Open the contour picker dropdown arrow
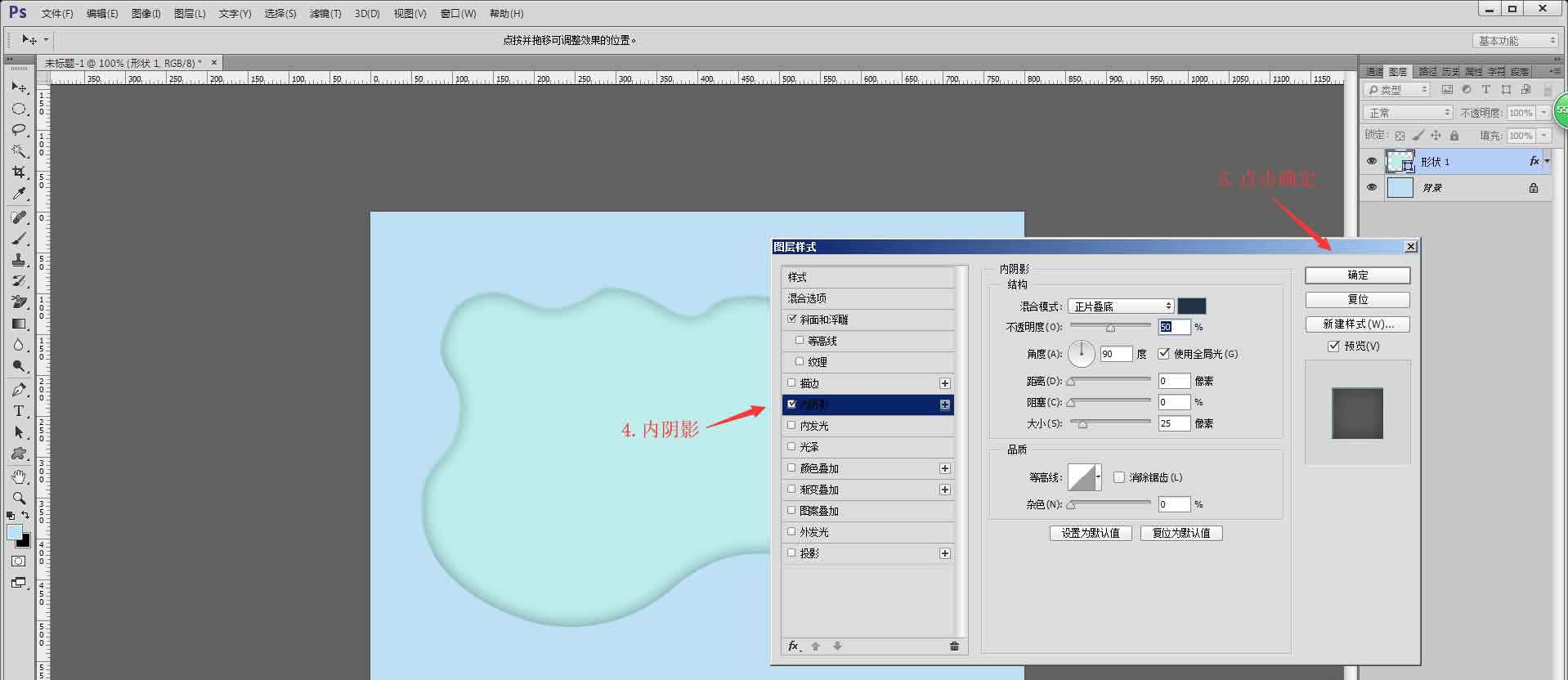The image size is (1568, 680). coord(1098,477)
